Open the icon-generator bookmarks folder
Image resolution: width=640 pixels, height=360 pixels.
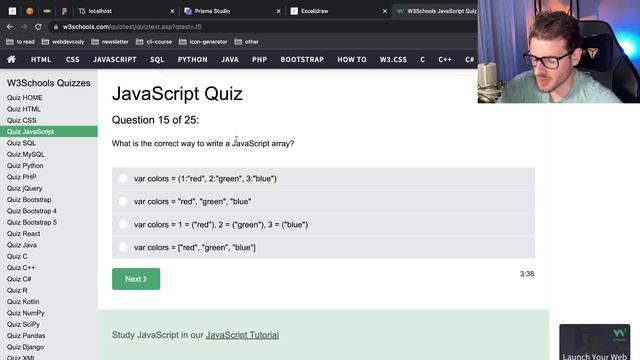203,42
